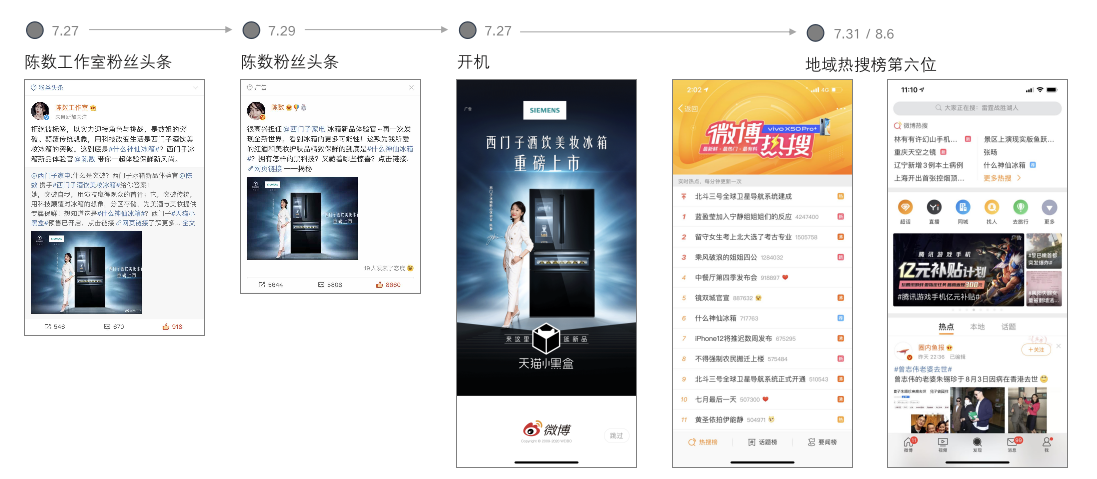This screenshot has width=1097, height=479.
Task: Open 不得强制农民搬迁上楼 hot search
Action: [763, 359]
